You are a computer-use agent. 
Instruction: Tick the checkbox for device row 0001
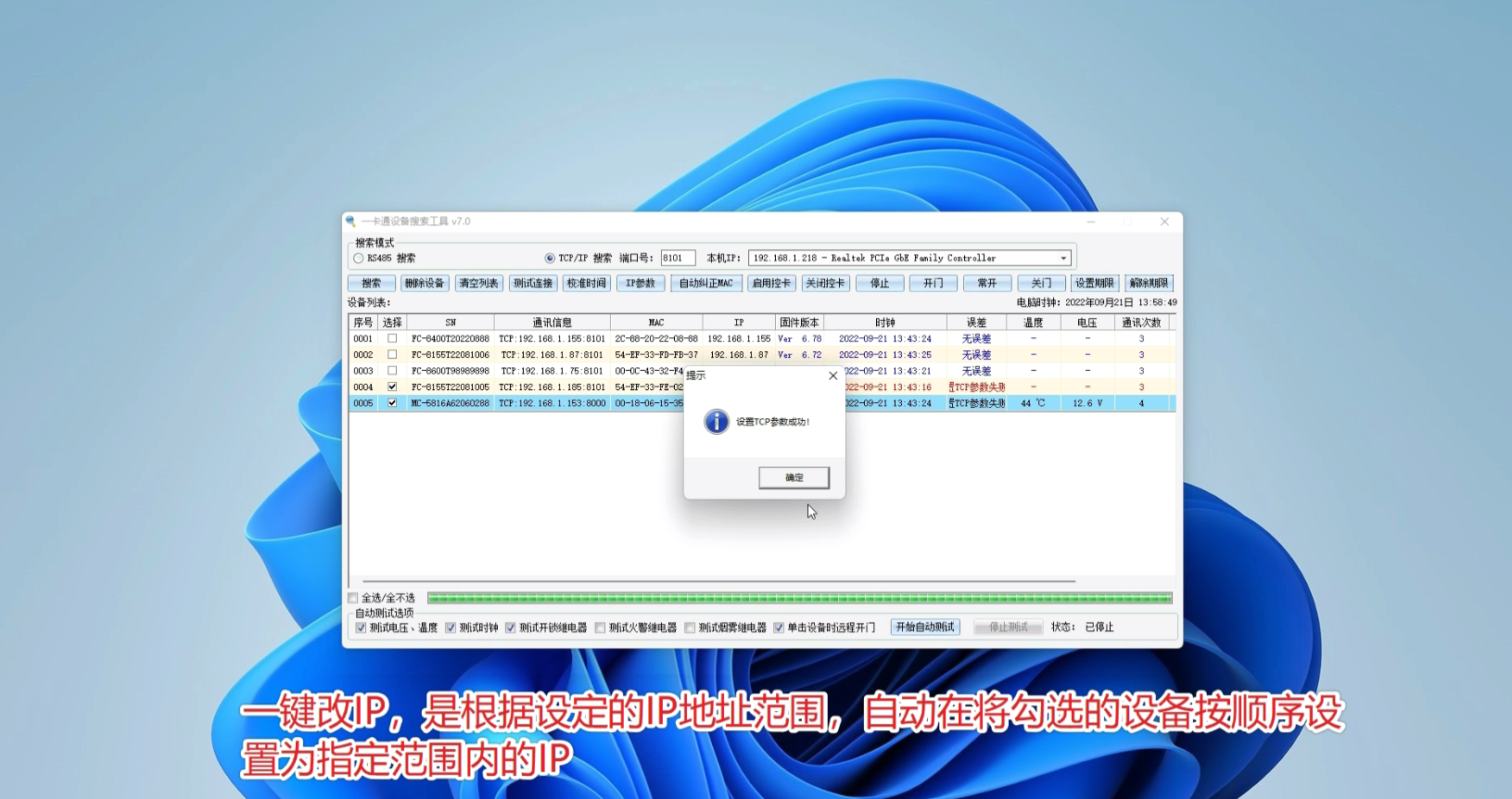point(392,339)
